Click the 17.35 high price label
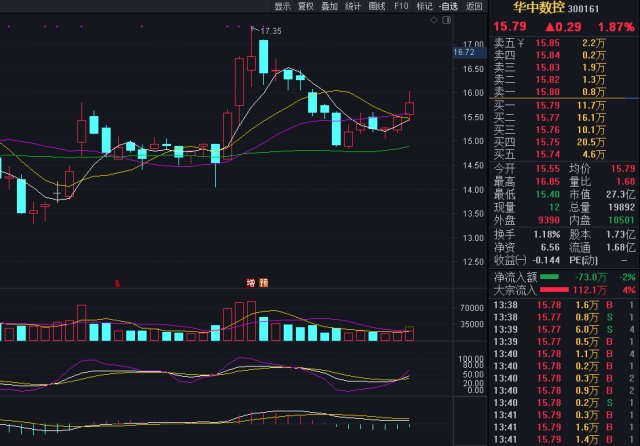The height and width of the screenshot is (446, 640). click(270, 32)
